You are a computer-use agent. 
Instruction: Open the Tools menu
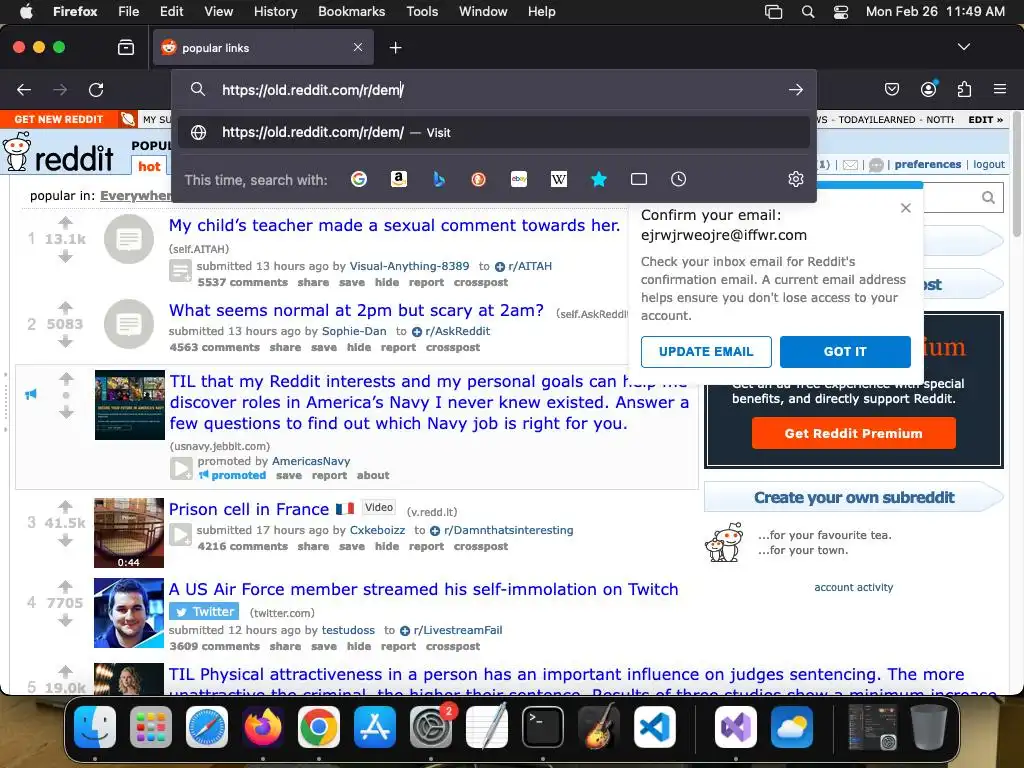pyautogui.click(x=423, y=12)
